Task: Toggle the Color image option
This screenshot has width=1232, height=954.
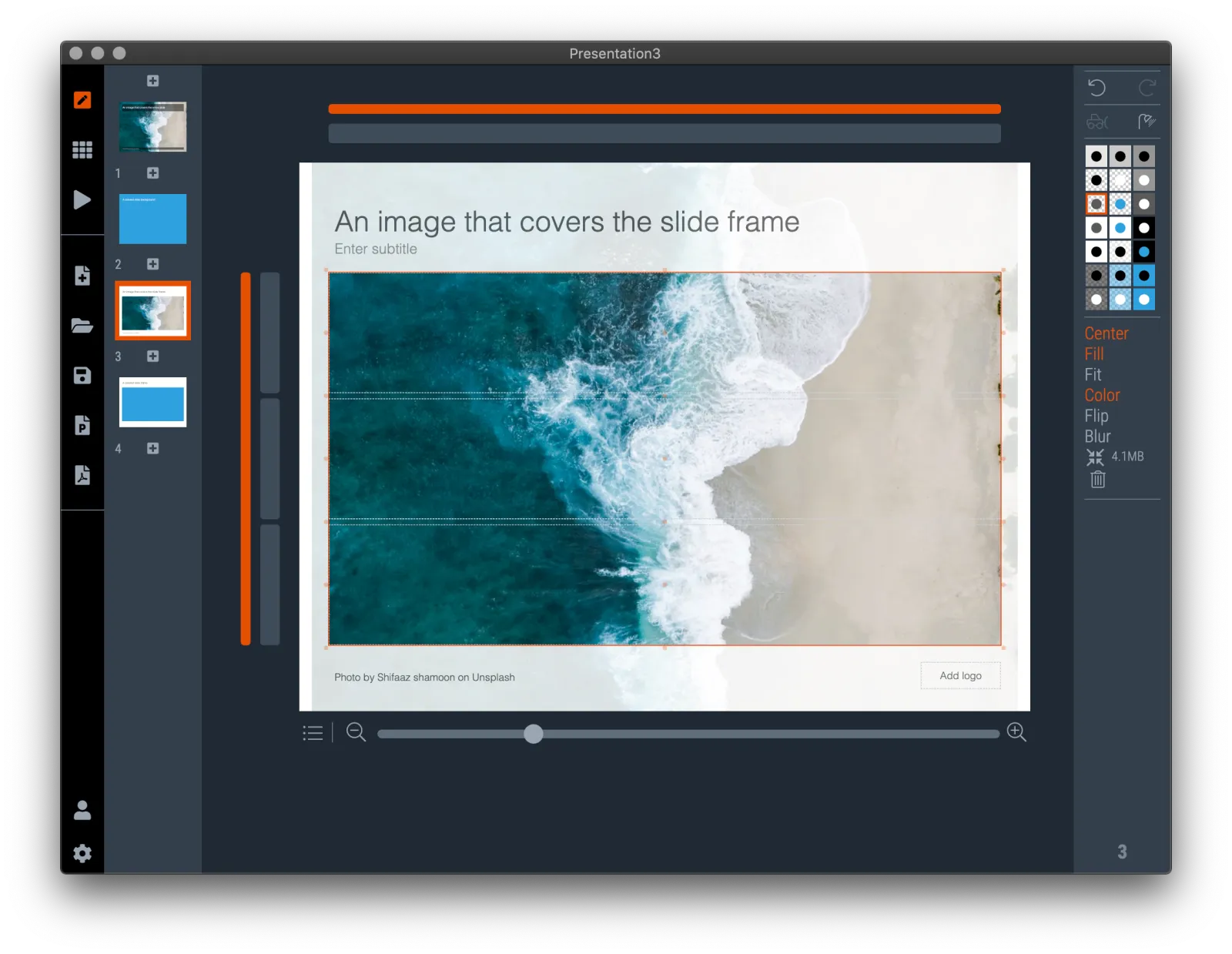Action: (1102, 395)
